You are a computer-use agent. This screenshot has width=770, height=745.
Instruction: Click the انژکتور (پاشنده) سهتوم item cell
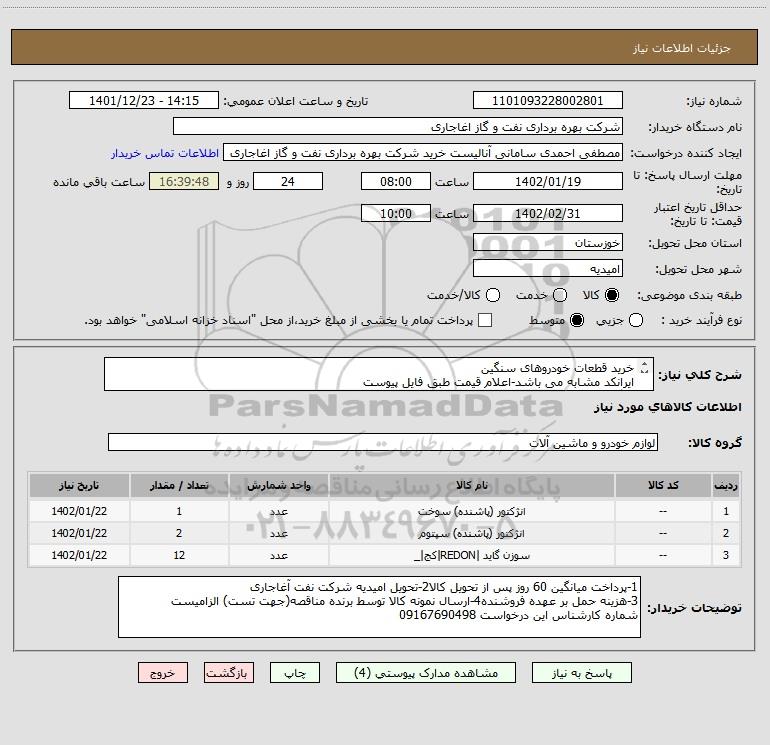tap(471, 533)
